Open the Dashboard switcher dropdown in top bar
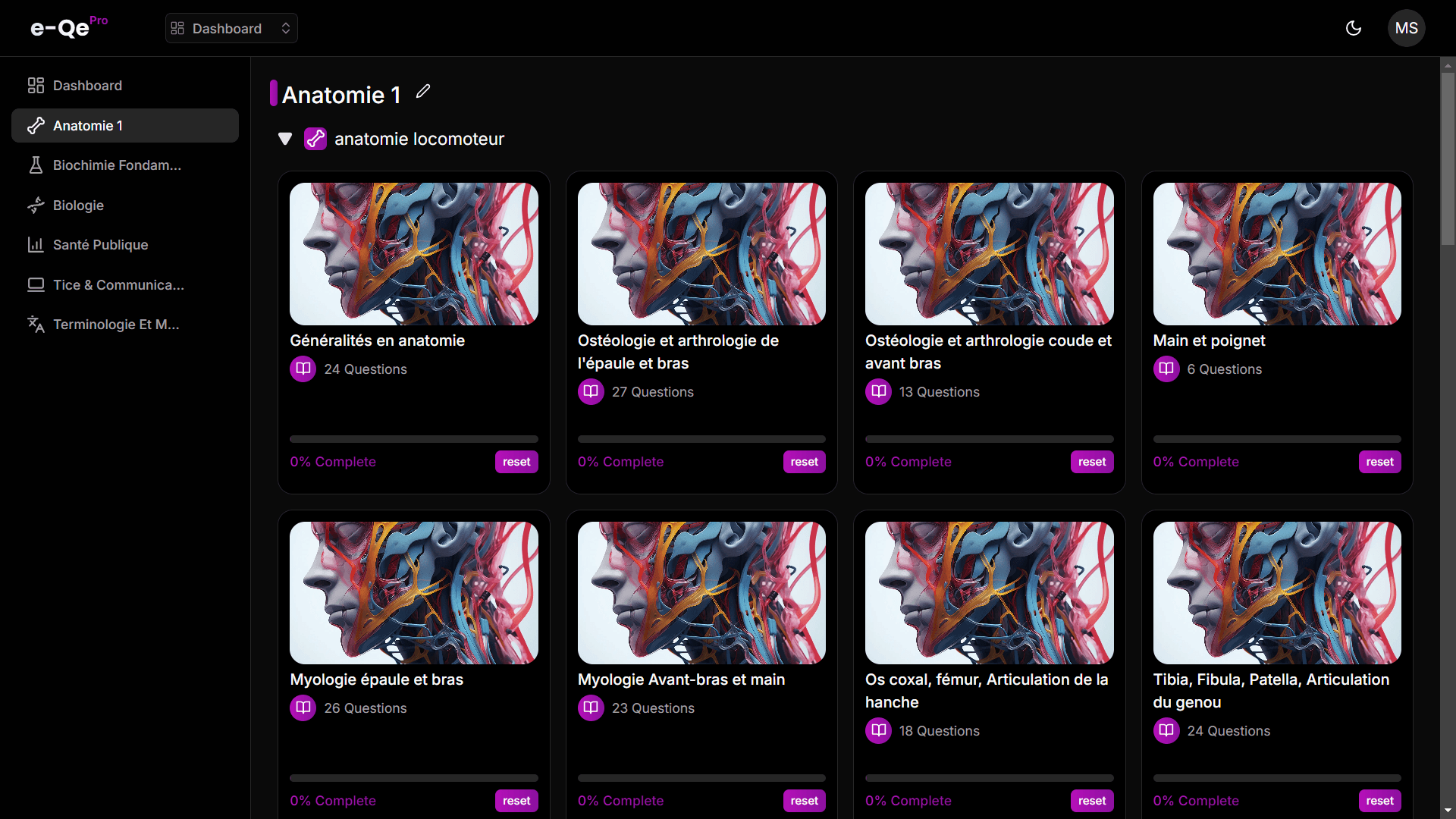The image size is (1456, 819). pos(231,28)
